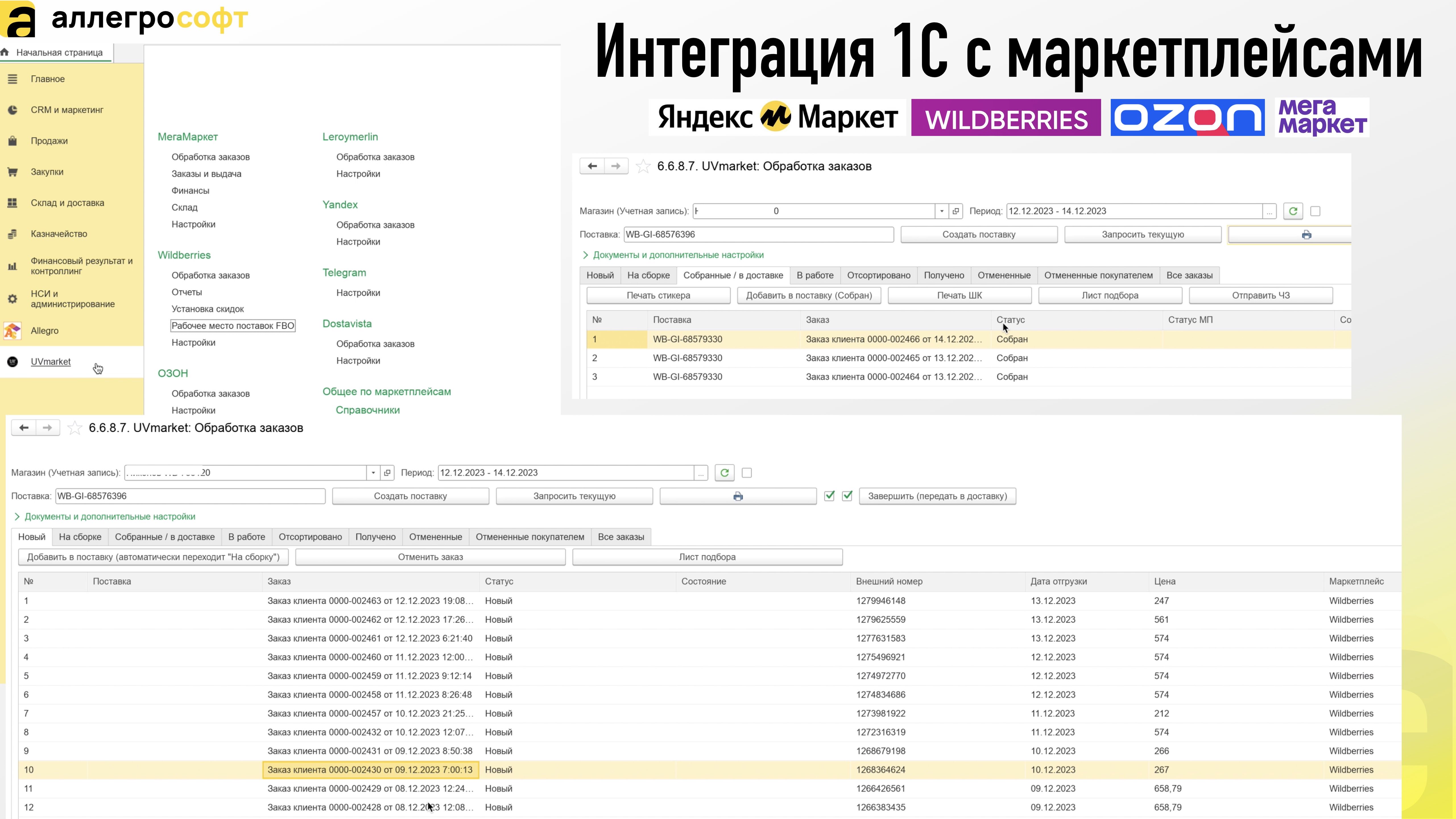Screen dimensions: 1456x819
Task: Click the Закупки cart icon
Action: (x=13, y=172)
